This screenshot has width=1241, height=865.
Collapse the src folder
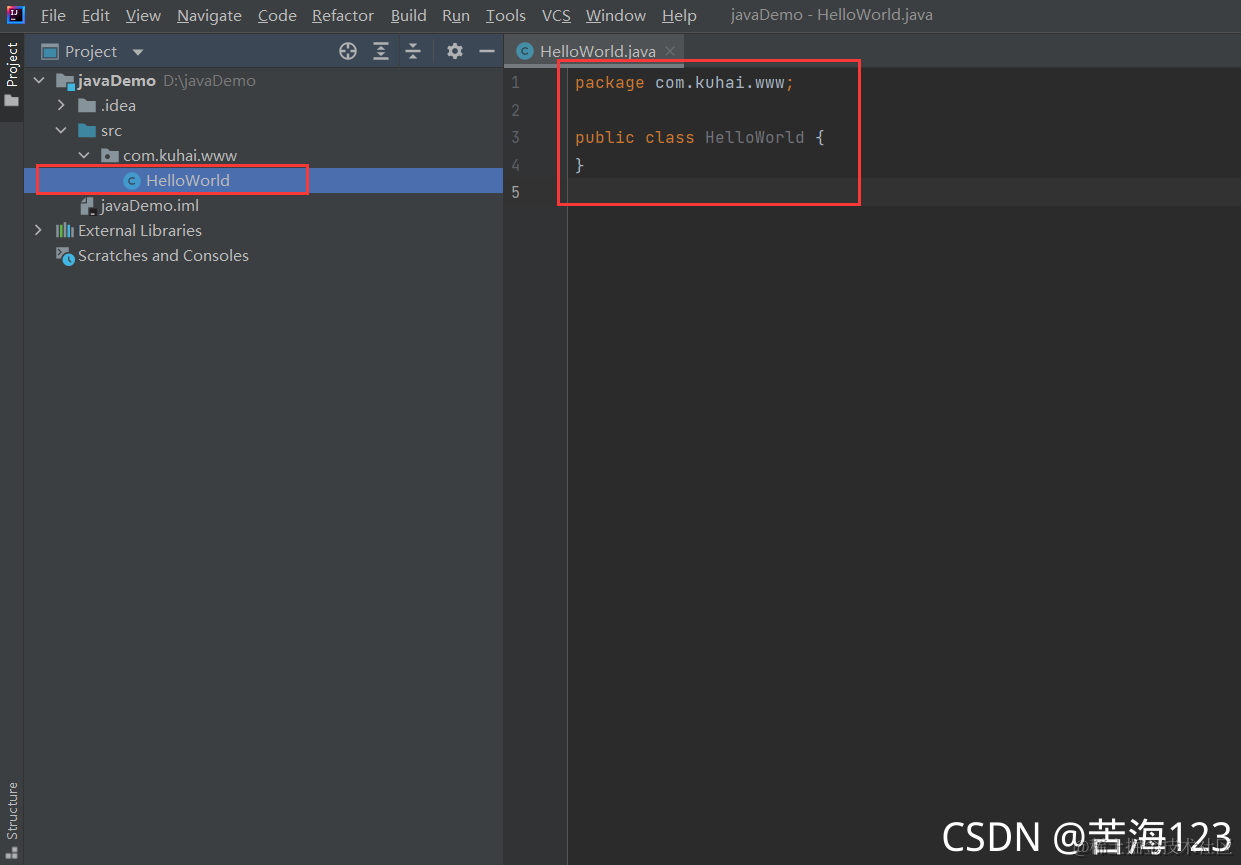(x=61, y=131)
